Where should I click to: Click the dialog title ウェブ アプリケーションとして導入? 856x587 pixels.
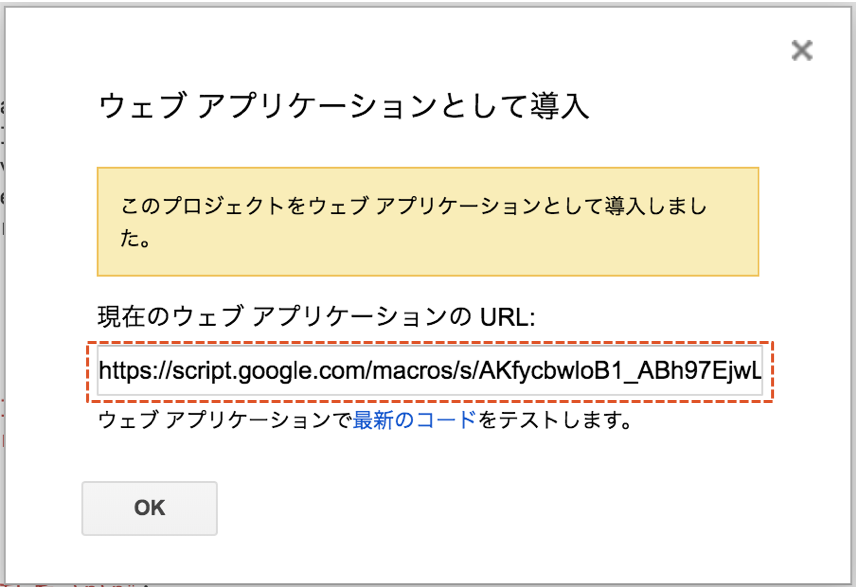click(345, 105)
